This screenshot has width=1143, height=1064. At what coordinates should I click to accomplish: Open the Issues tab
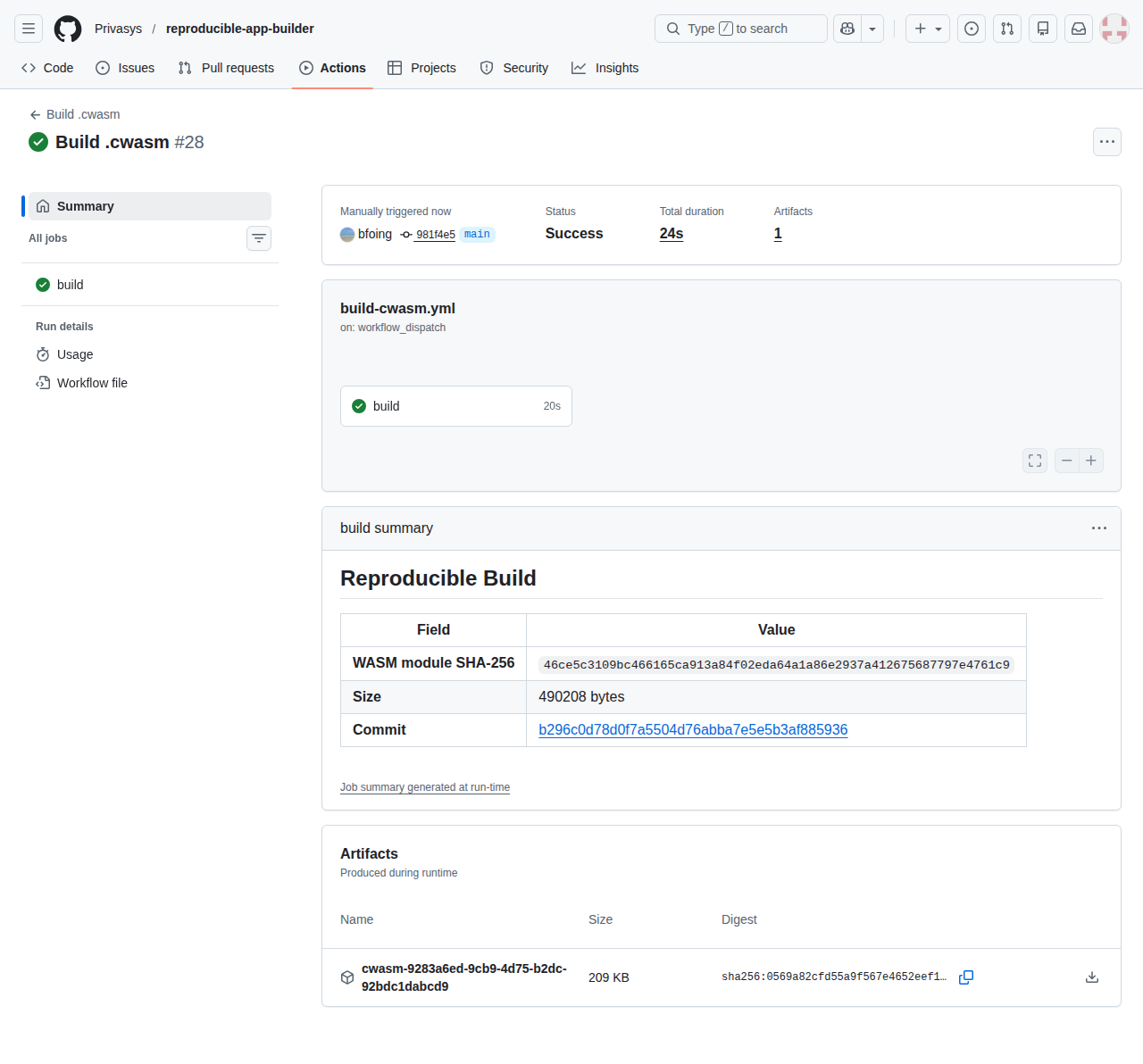(x=125, y=68)
